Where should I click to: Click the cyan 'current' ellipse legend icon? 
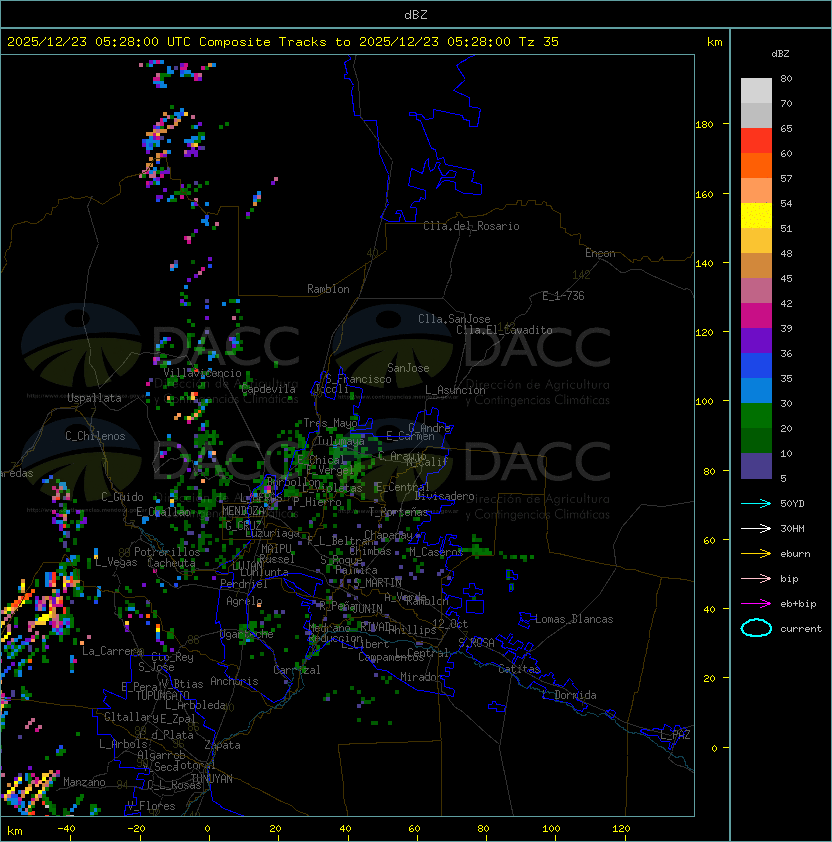pyautogui.click(x=756, y=628)
